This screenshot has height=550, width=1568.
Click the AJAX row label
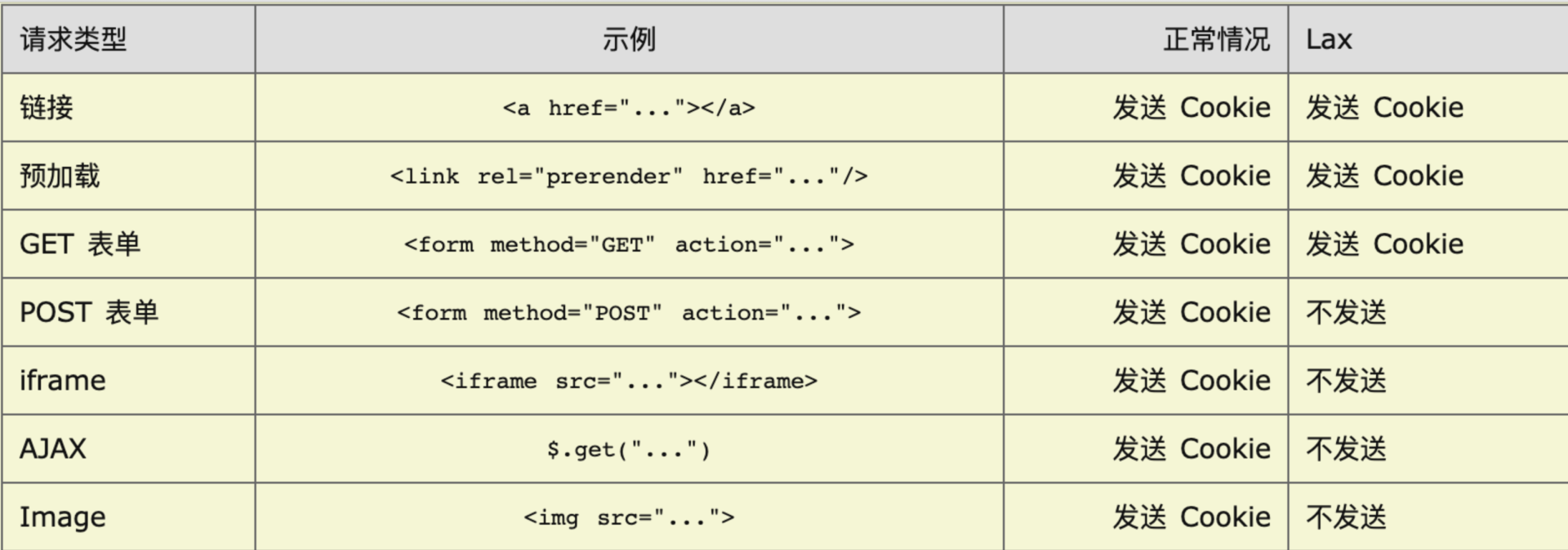53,449
